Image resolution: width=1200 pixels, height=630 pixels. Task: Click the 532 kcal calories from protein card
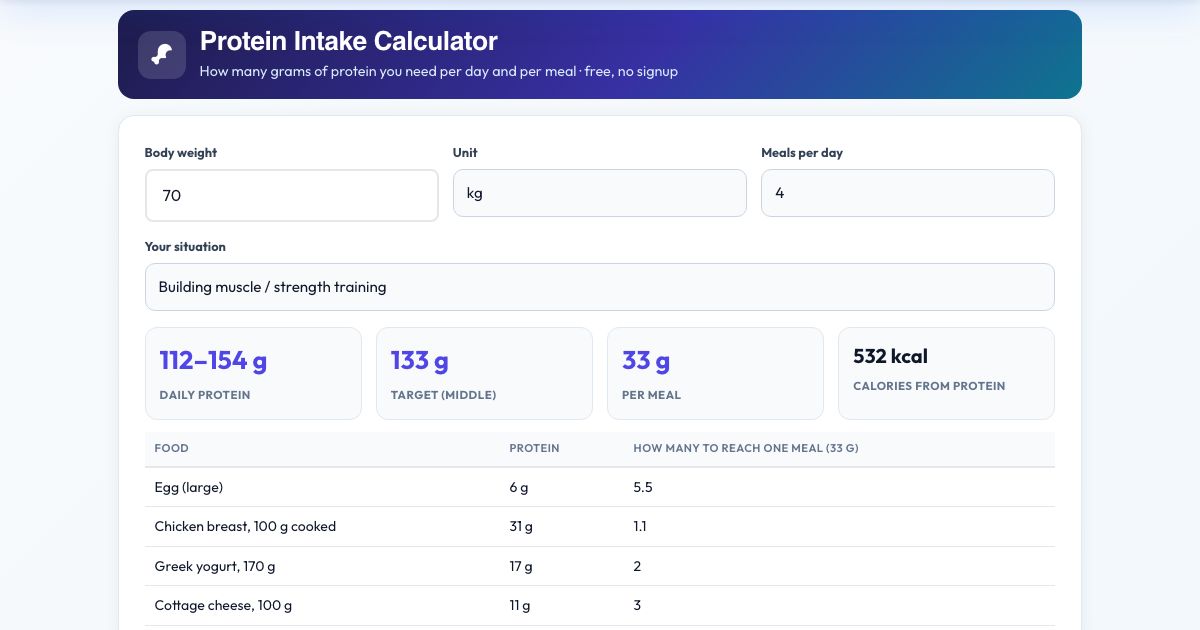coord(946,373)
